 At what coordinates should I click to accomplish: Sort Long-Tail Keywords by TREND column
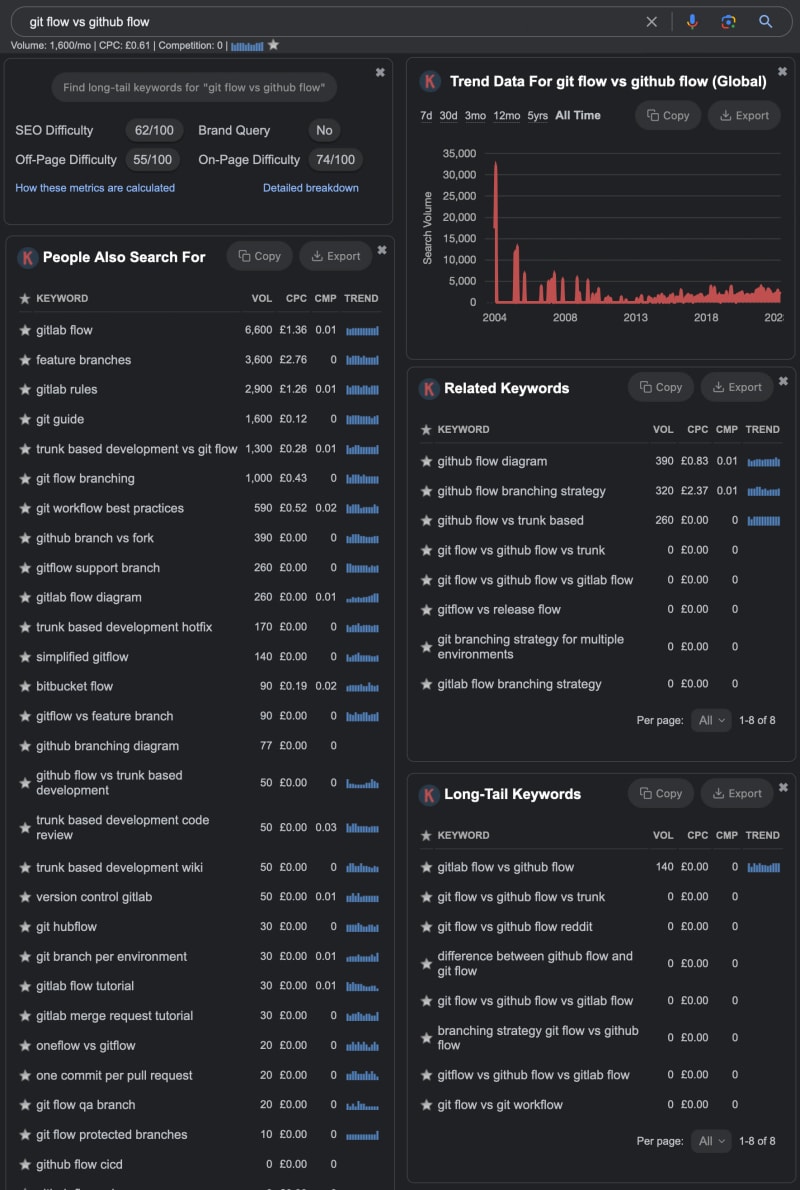(762, 836)
